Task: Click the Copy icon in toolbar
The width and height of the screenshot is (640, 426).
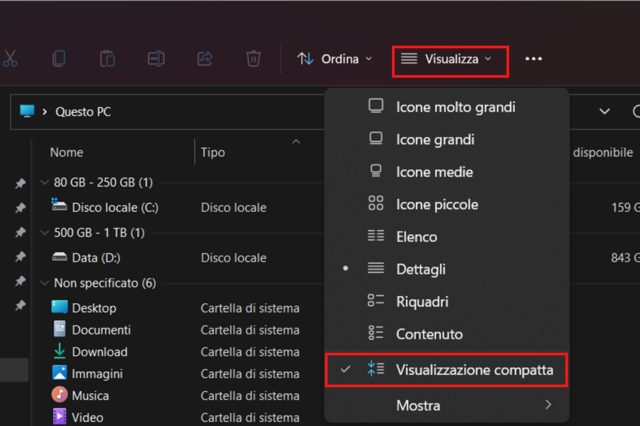Action: [x=59, y=59]
